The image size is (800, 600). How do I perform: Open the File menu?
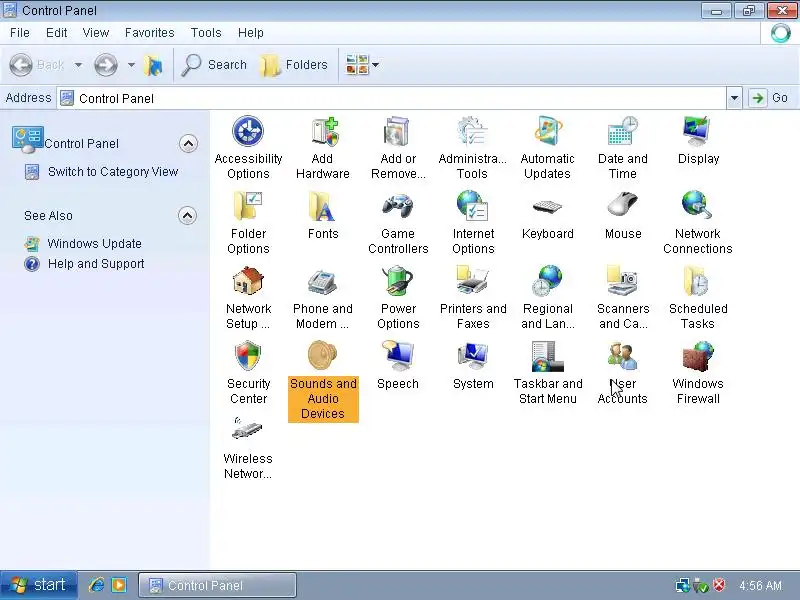[20, 33]
